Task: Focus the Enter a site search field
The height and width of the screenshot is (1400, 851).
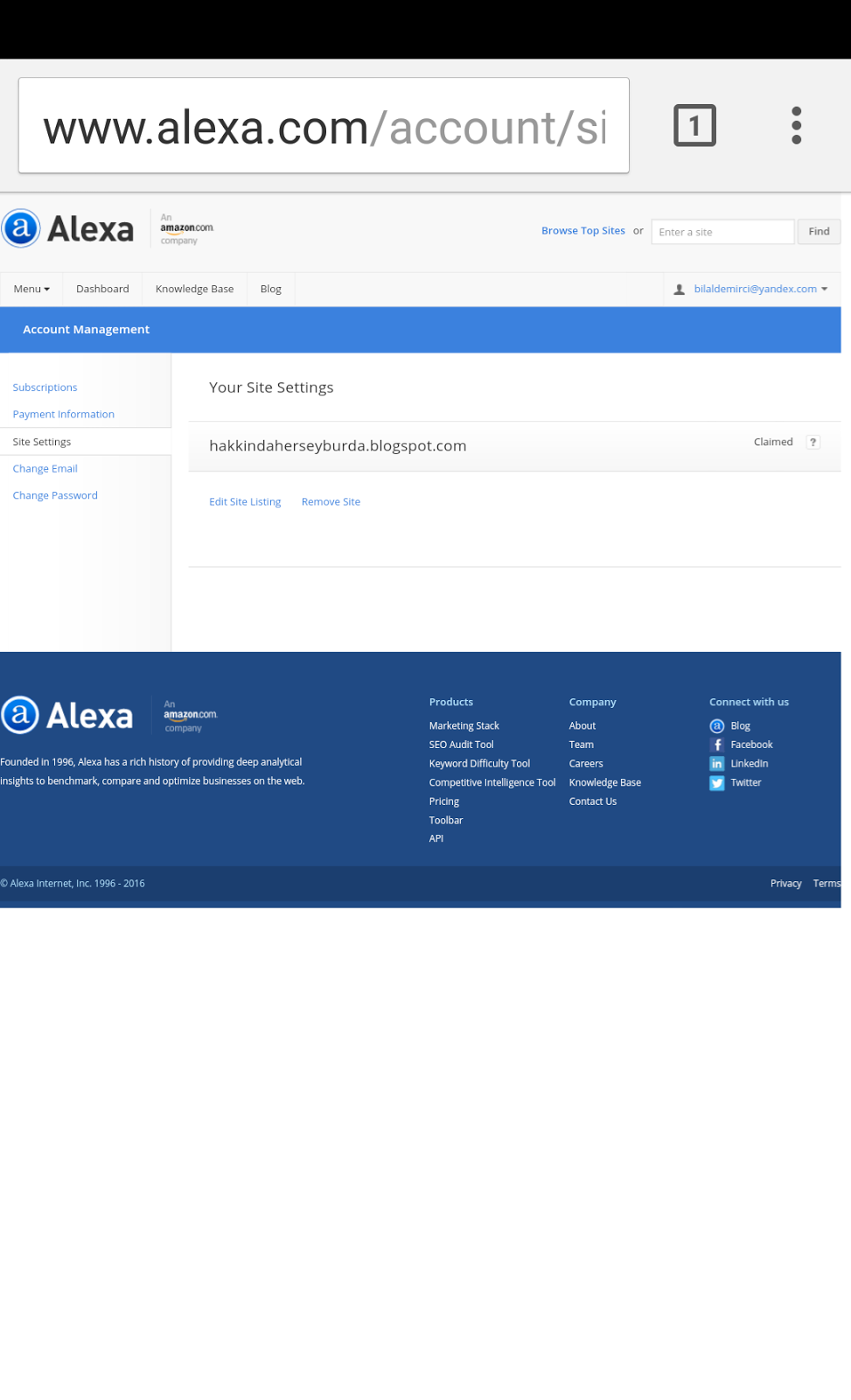Action: pyautogui.click(x=722, y=232)
